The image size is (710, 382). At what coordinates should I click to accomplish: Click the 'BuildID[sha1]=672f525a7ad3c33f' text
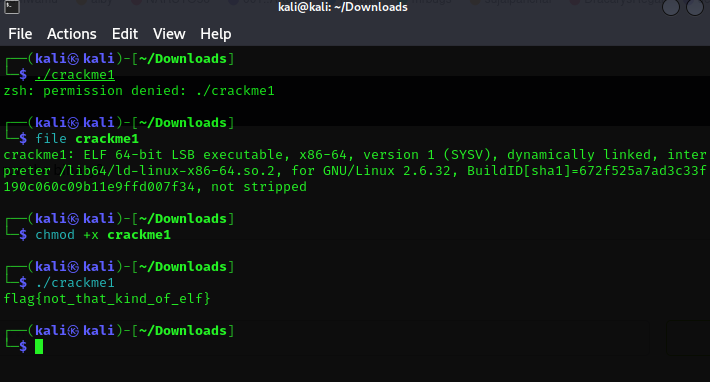[586, 171]
